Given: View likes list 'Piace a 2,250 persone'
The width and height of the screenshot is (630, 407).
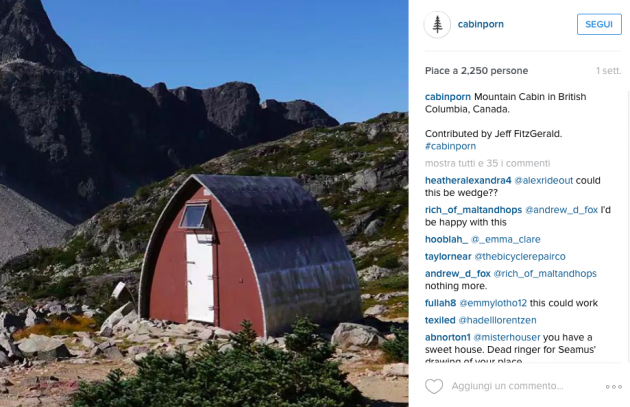Looking at the screenshot, I should pyautogui.click(x=477, y=71).
